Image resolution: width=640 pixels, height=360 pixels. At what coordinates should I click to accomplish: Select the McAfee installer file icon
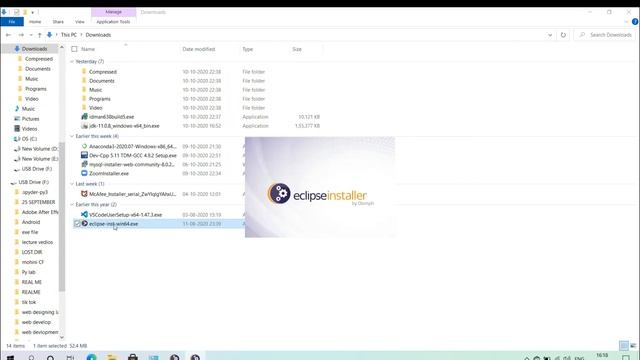(84, 194)
